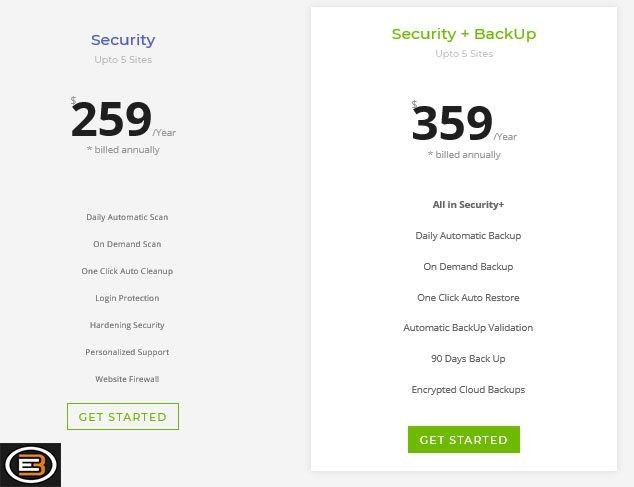Image resolution: width=634 pixels, height=487 pixels.
Task: Click the Hardening Security feature
Action: coord(127,325)
